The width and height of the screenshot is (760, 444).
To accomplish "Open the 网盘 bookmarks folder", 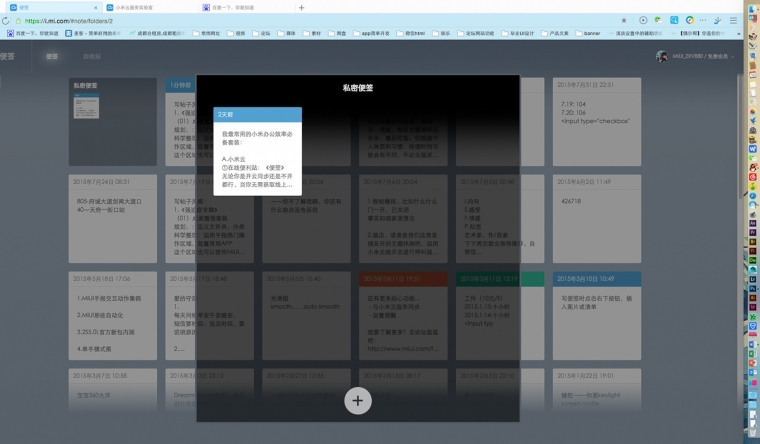I will (x=337, y=33).
